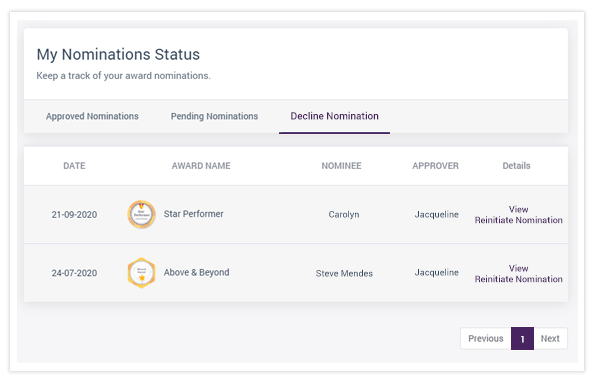Click nominee name Steve Mendes
Viewport: 594px width, 385px height.
click(x=344, y=273)
